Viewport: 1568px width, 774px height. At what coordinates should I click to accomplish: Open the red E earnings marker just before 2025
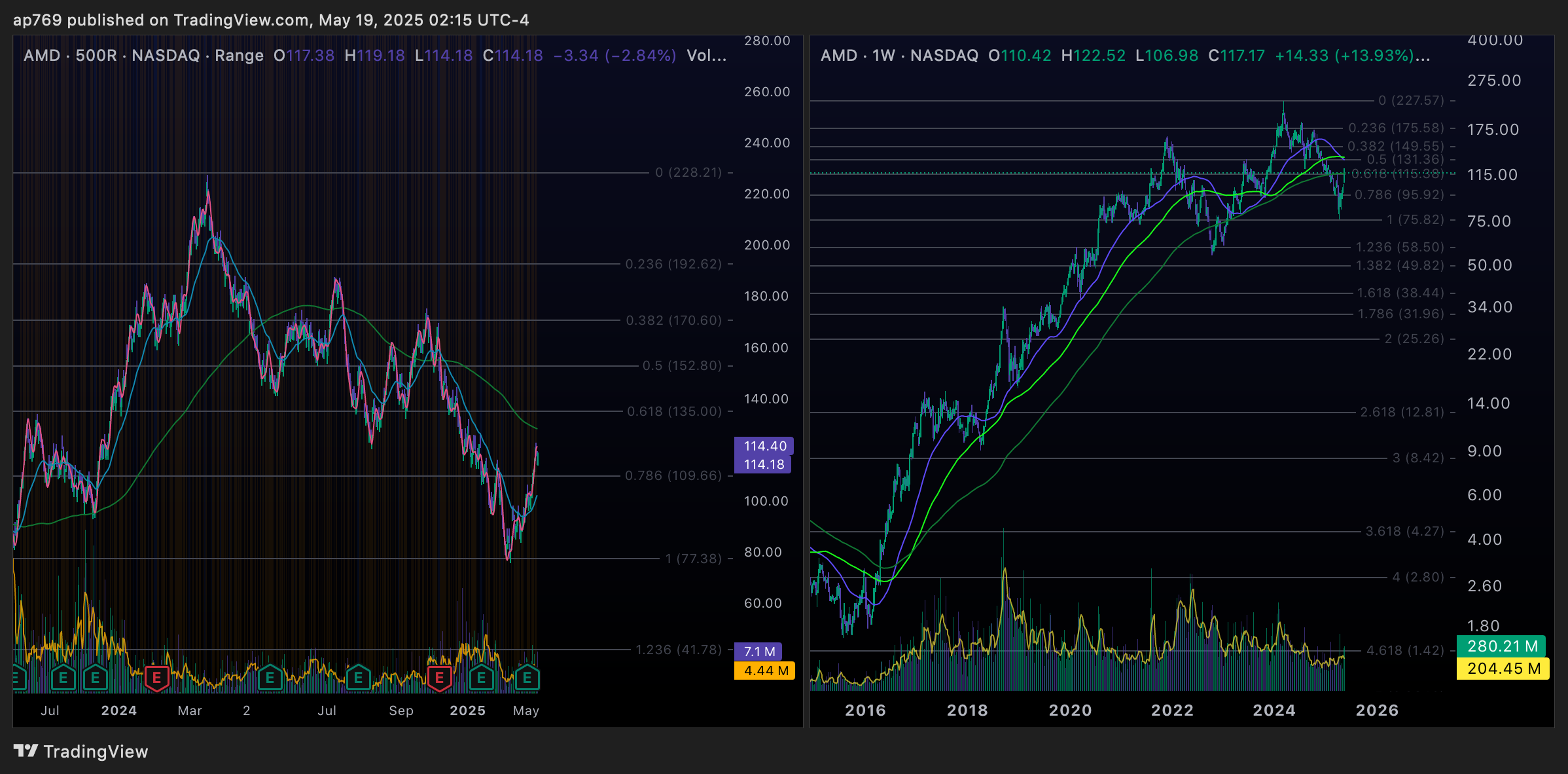pyautogui.click(x=440, y=678)
